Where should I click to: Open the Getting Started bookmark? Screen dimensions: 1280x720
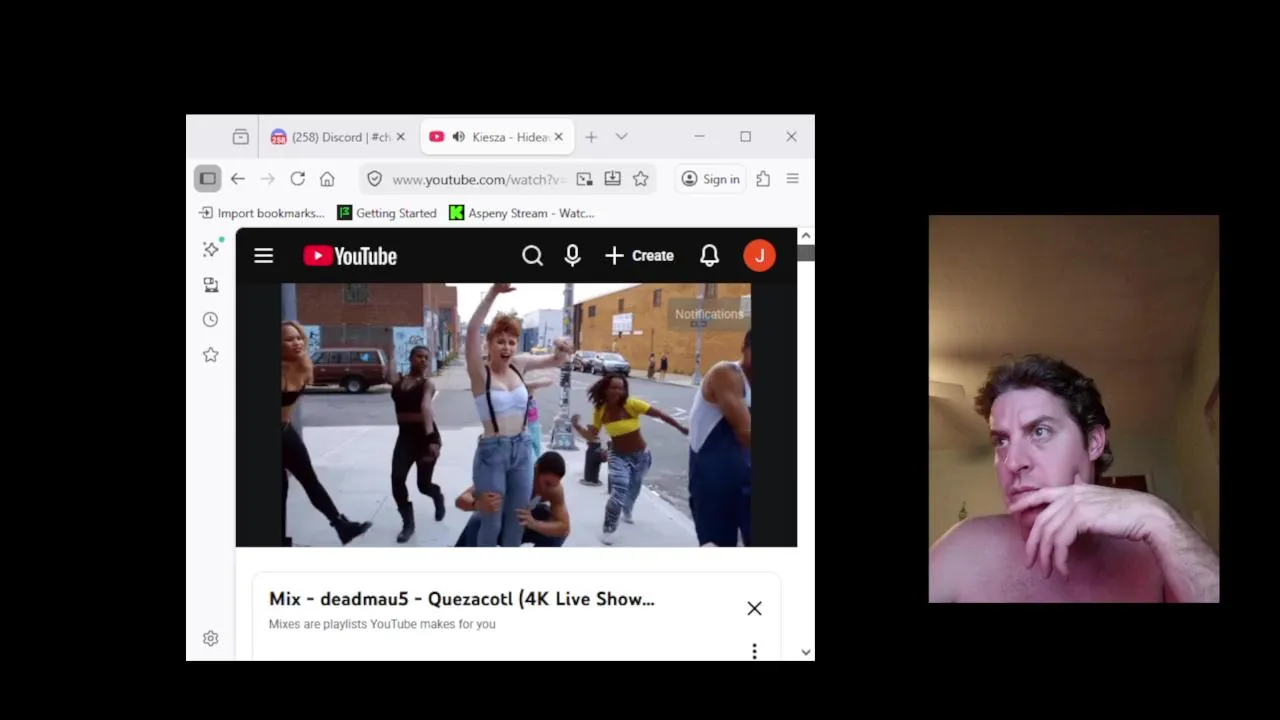click(x=387, y=213)
